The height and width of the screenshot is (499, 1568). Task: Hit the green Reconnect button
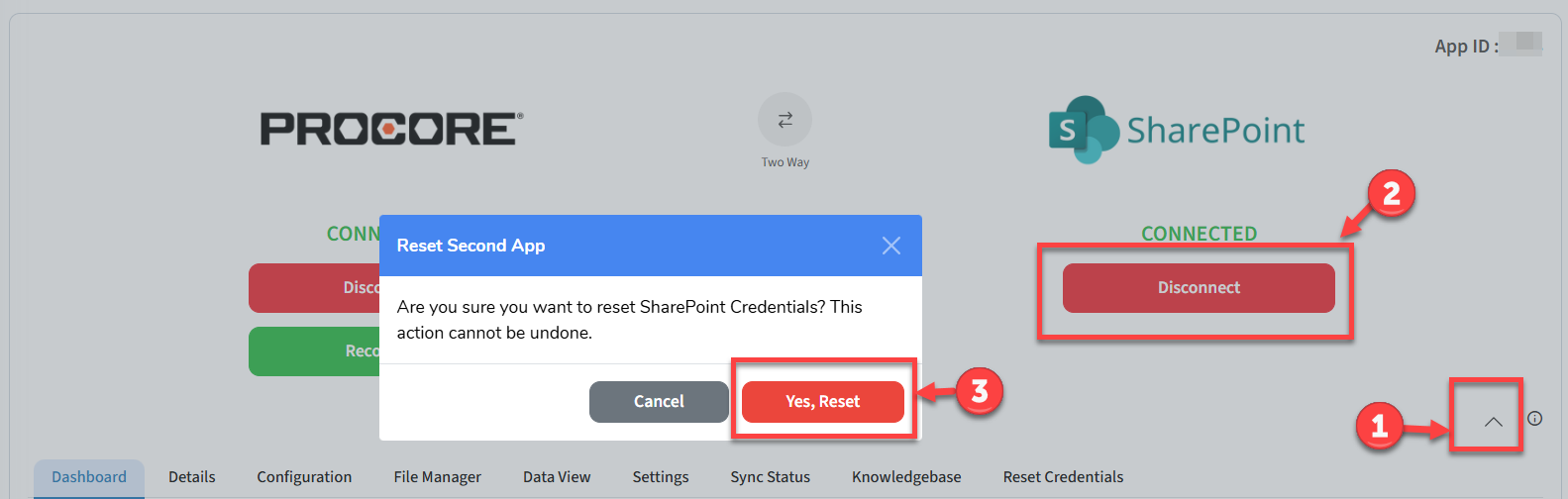point(314,351)
